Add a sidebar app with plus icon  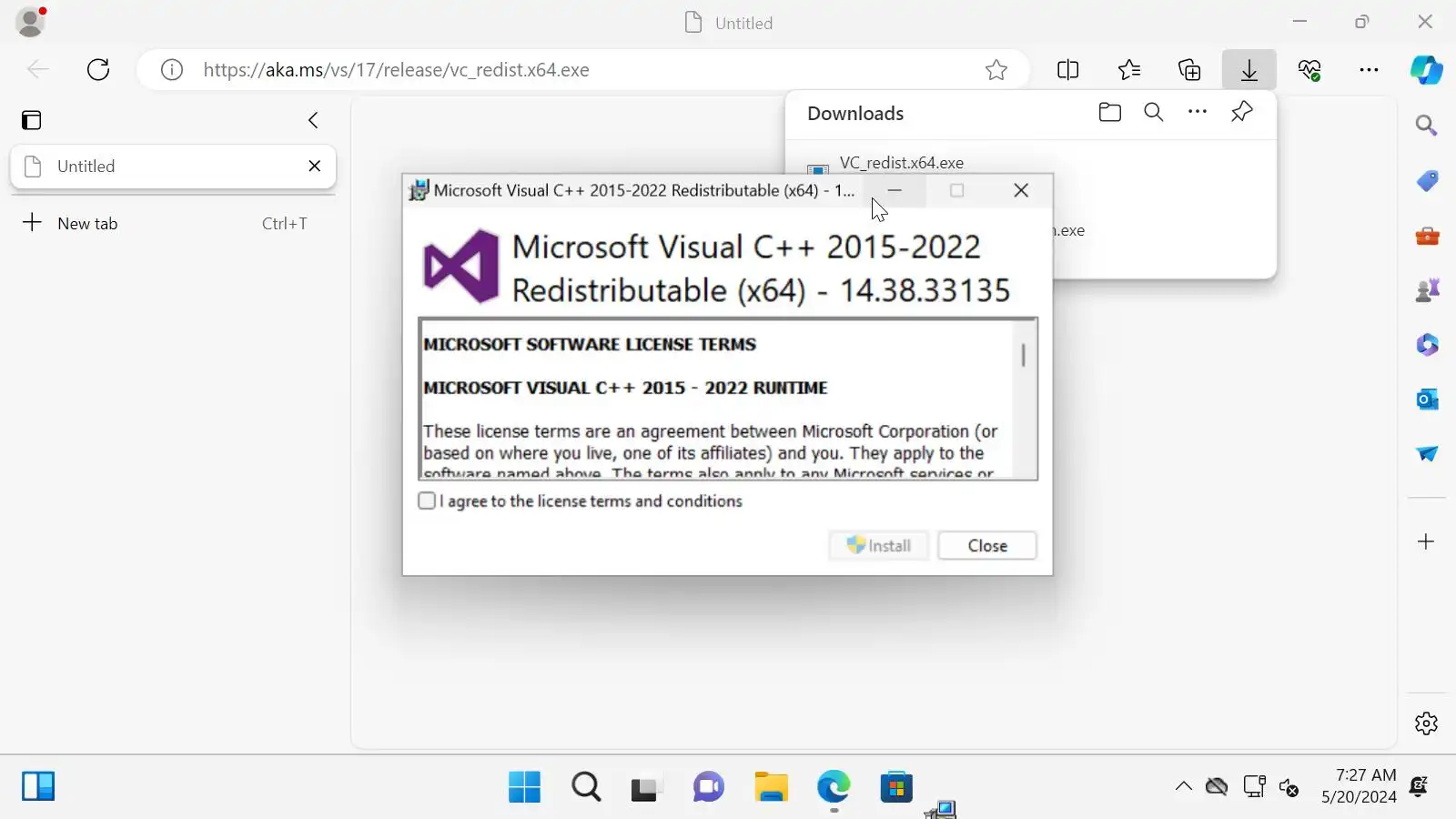(1427, 541)
